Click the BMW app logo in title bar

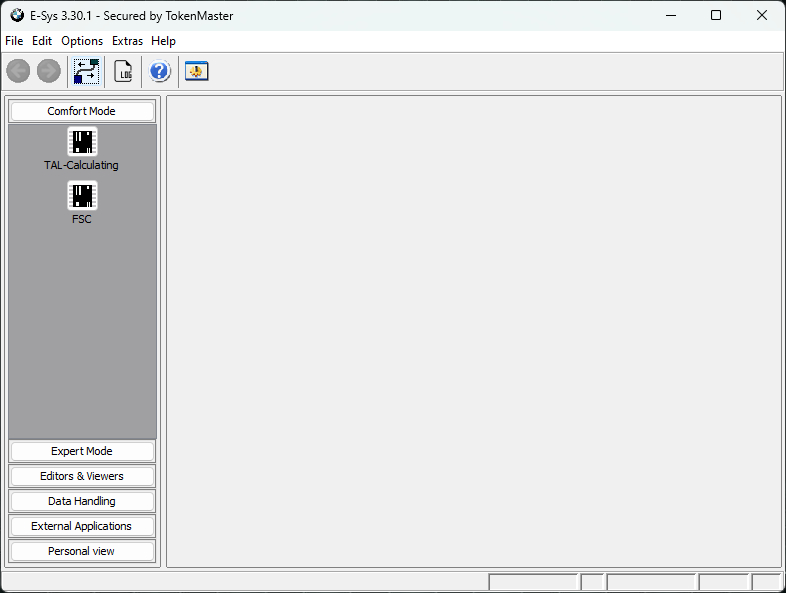(17, 16)
